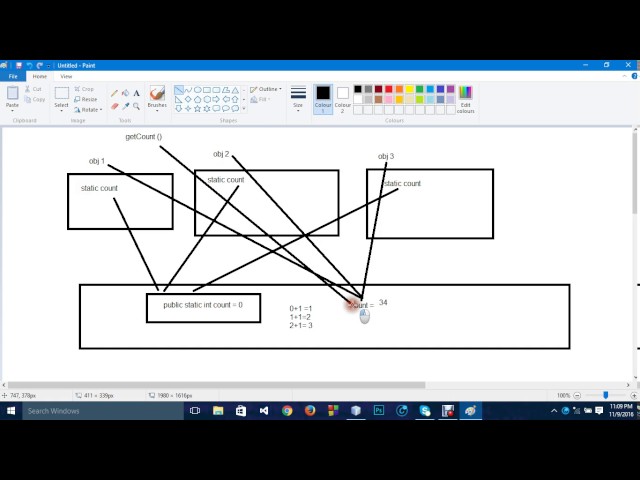Click the zoom slider handle

pyautogui.click(x=606, y=395)
